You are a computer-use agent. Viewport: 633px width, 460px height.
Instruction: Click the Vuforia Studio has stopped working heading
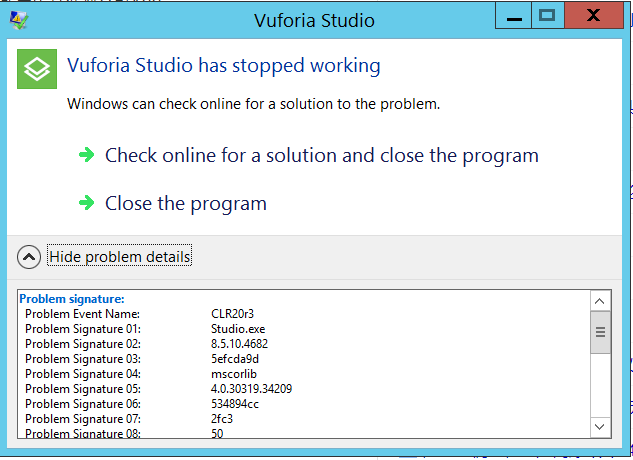pos(224,66)
